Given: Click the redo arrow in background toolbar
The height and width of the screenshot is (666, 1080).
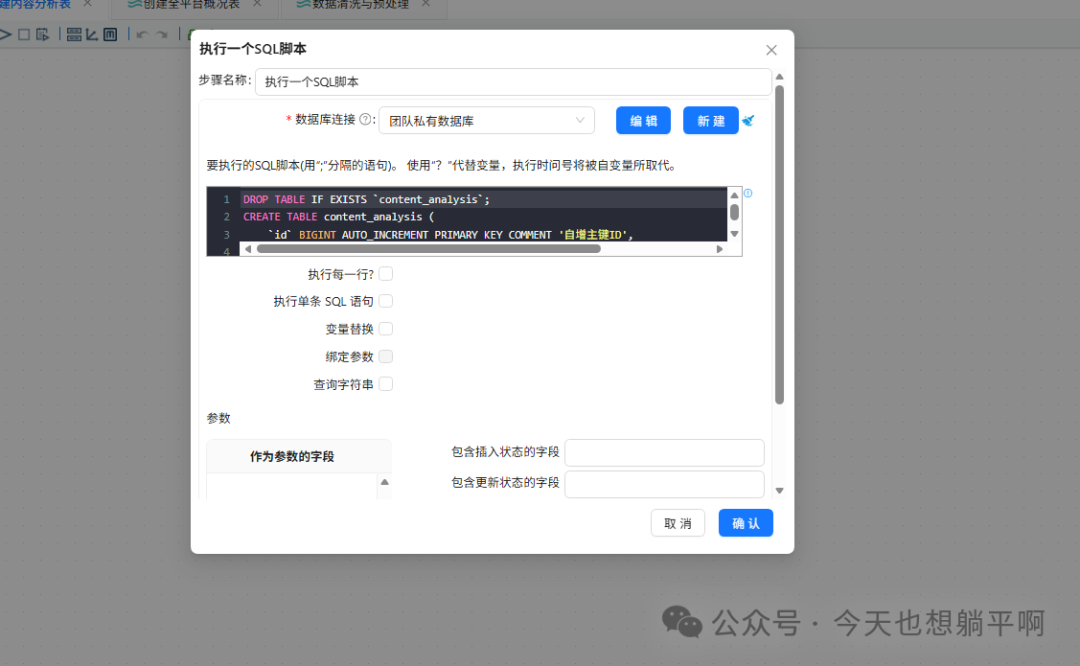Looking at the screenshot, I should (162, 34).
